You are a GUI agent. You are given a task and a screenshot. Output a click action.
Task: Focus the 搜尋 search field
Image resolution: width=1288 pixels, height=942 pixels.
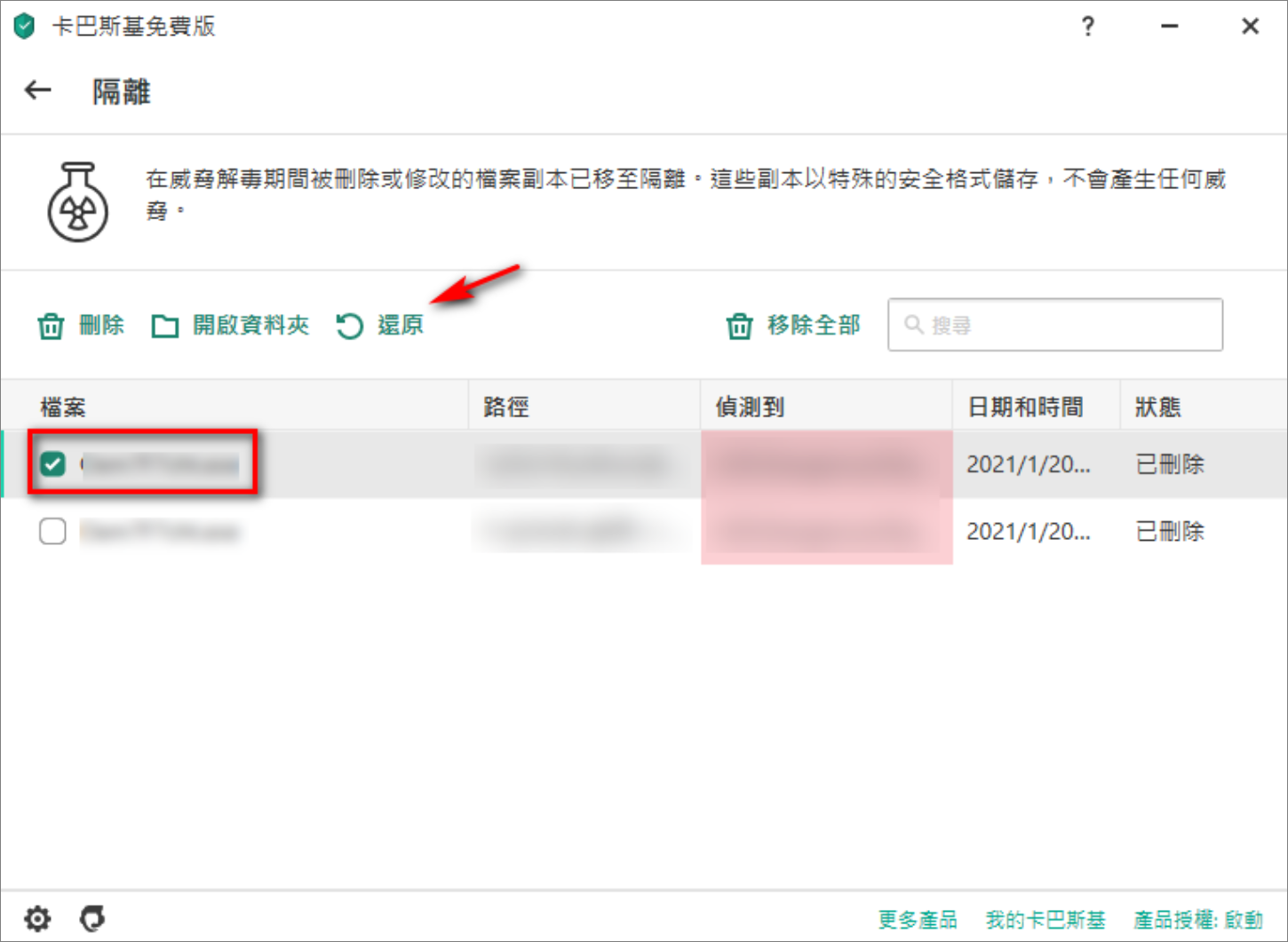click(x=1055, y=325)
